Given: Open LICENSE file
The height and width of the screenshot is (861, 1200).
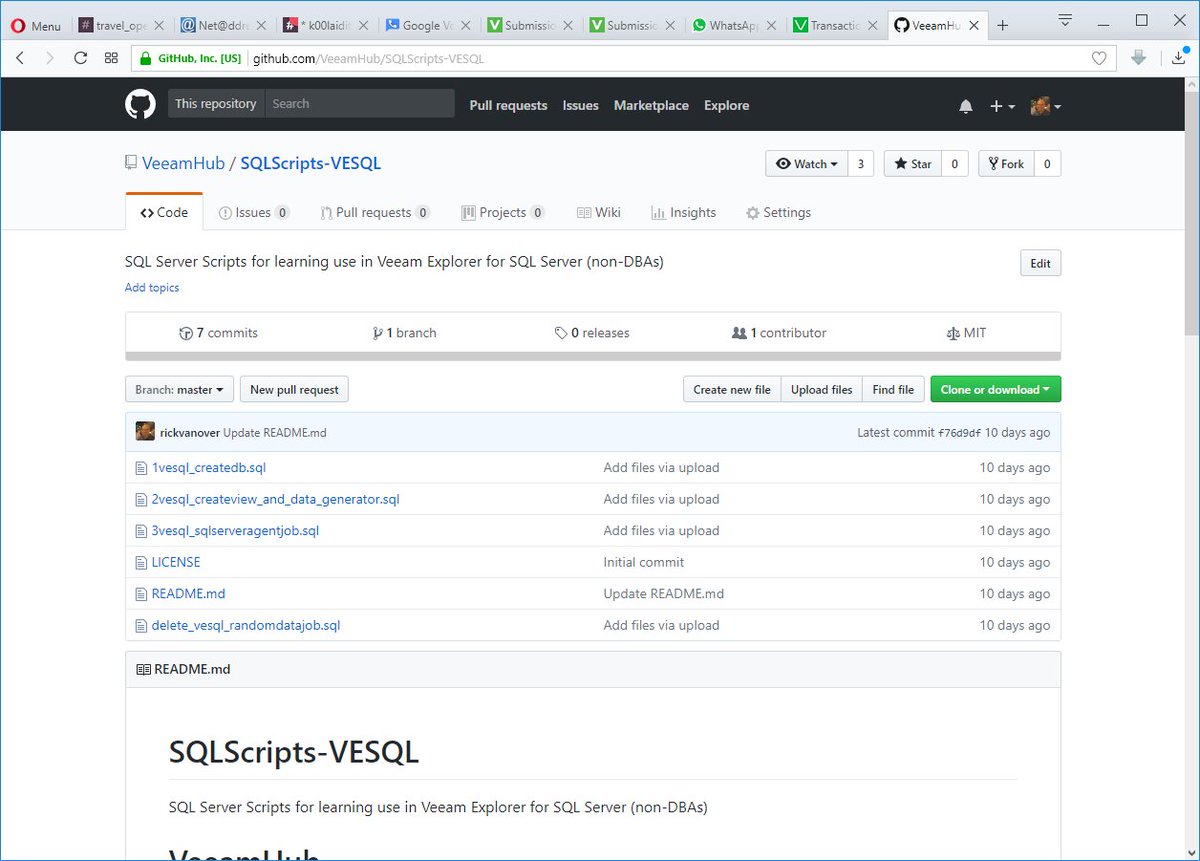Looking at the screenshot, I should [x=176, y=562].
